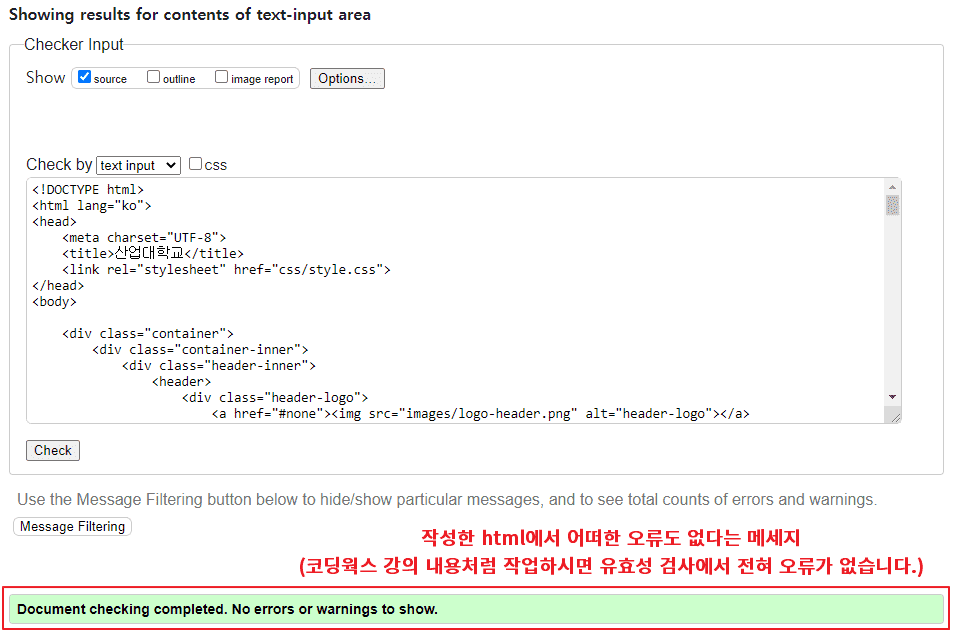Uncheck the source checkbox

(x=85, y=77)
